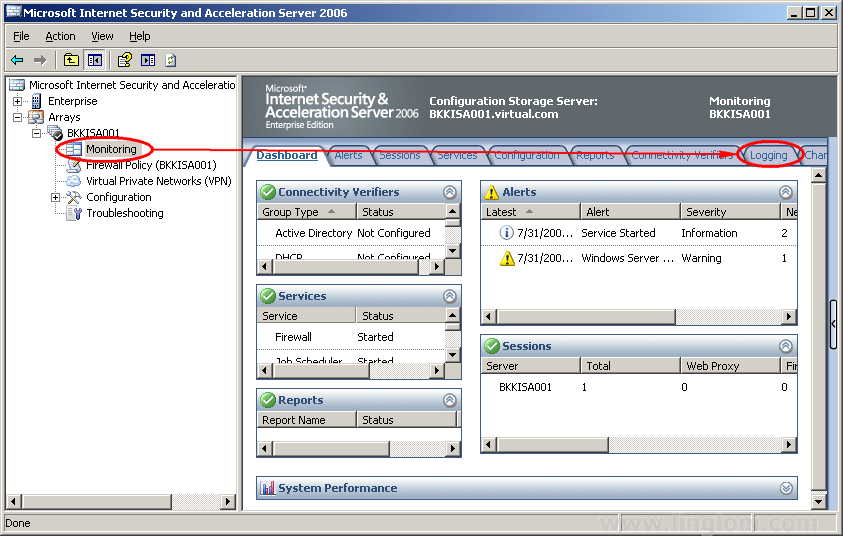This screenshot has height=536, width=843.
Task: Collapse the BKKISA001 tree node
Action: click(x=37, y=133)
